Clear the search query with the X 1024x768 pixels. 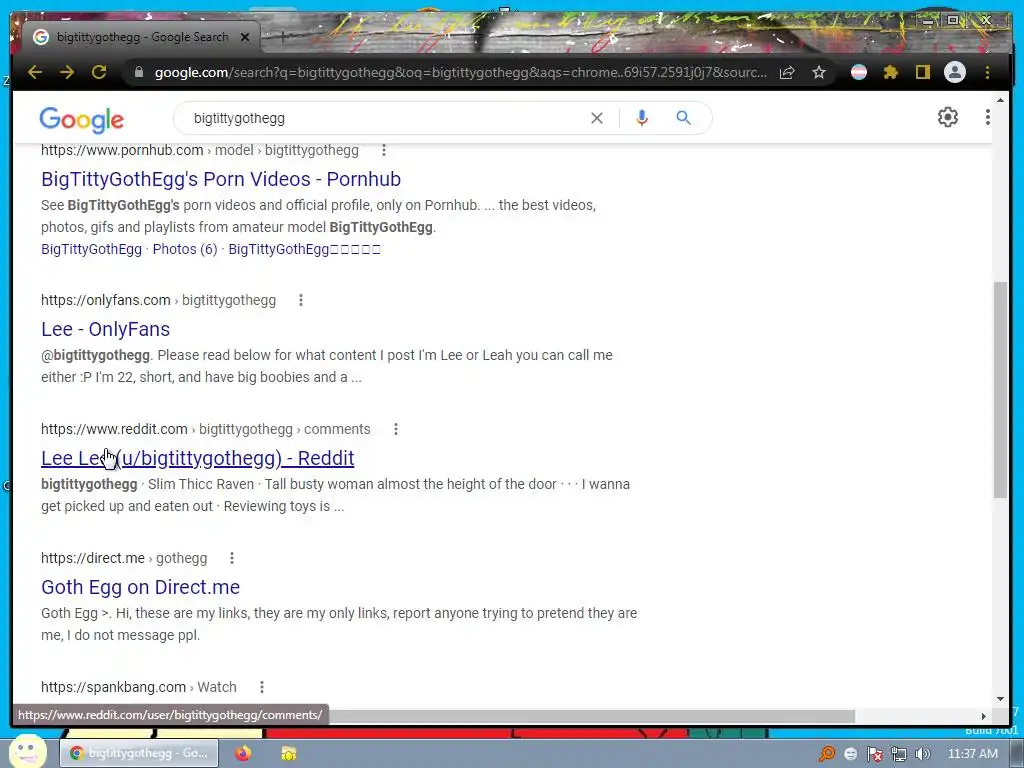[597, 118]
